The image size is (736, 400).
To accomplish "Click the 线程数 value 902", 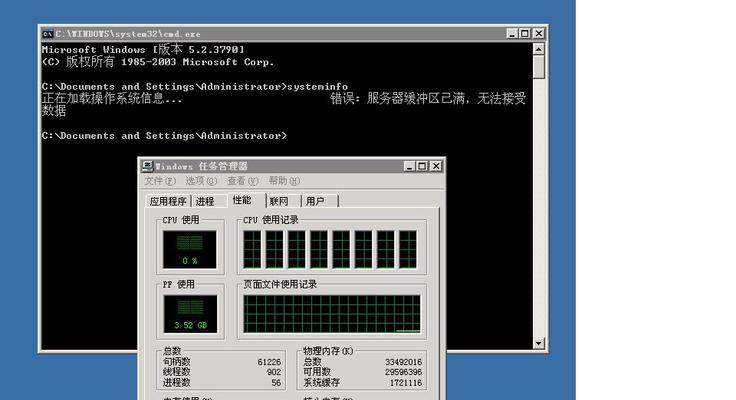I will 274,372.
